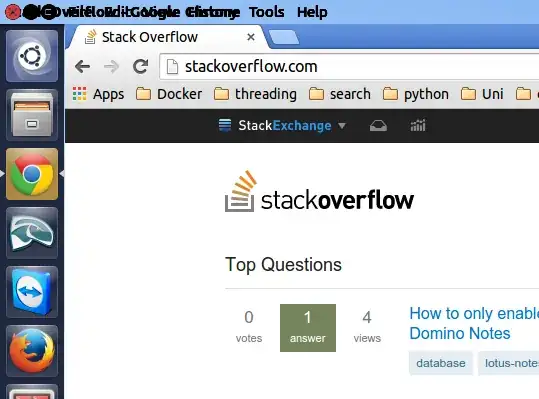Open the python bookmarks folder
539x399 pixels.
tap(416, 94)
